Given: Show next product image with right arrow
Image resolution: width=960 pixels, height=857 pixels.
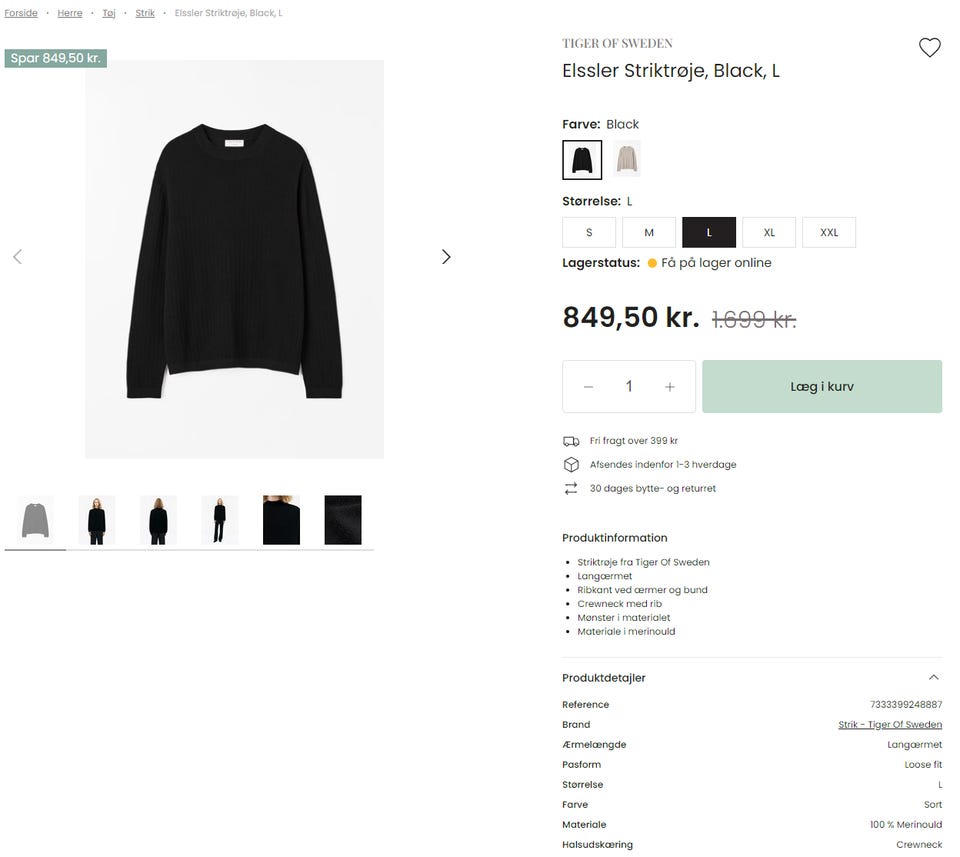Looking at the screenshot, I should pos(446,257).
